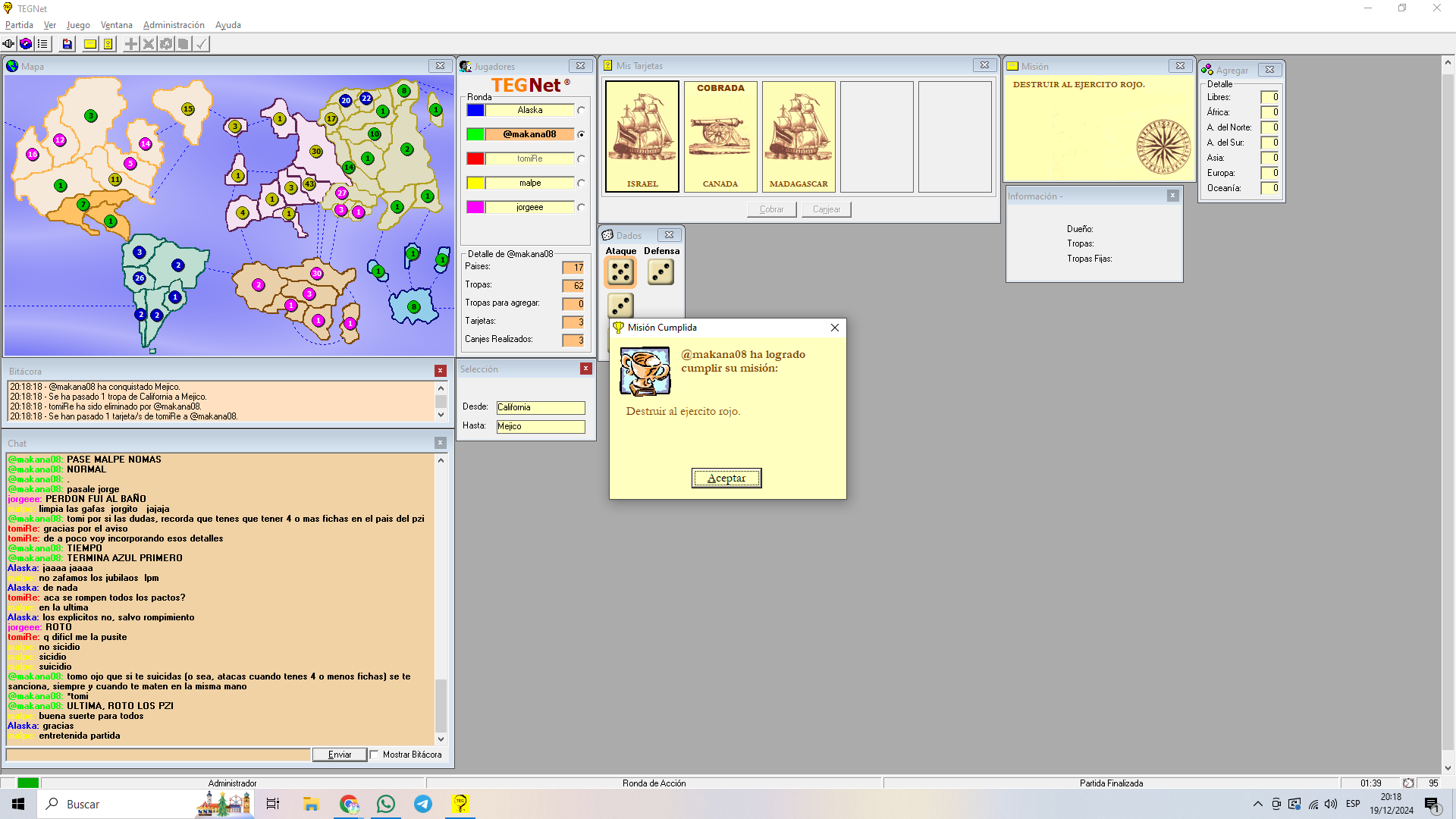
Task: Click the Hasta field showing Mejico
Action: [x=541, y=426]
